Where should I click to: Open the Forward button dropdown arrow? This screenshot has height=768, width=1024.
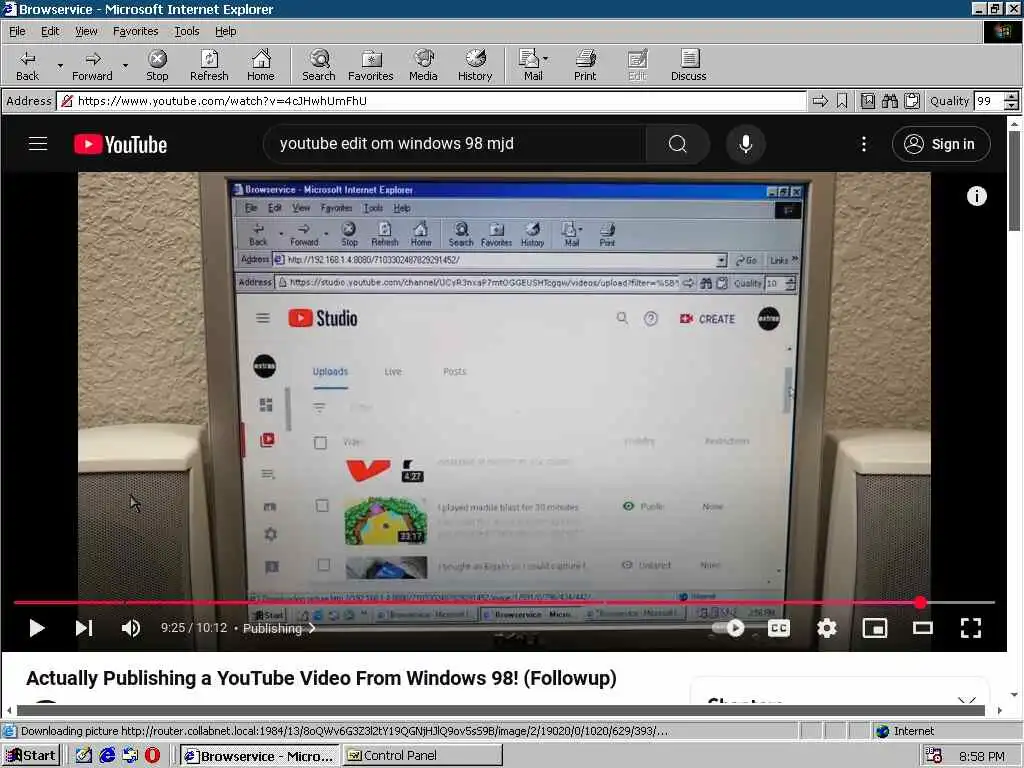point(125,66)
